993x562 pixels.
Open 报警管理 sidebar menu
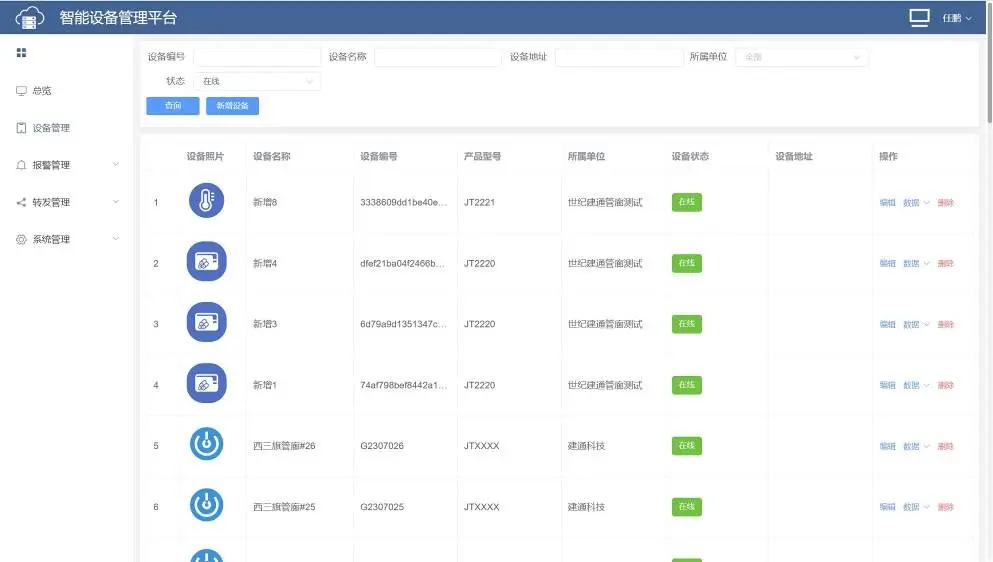[x=66, y=165]
